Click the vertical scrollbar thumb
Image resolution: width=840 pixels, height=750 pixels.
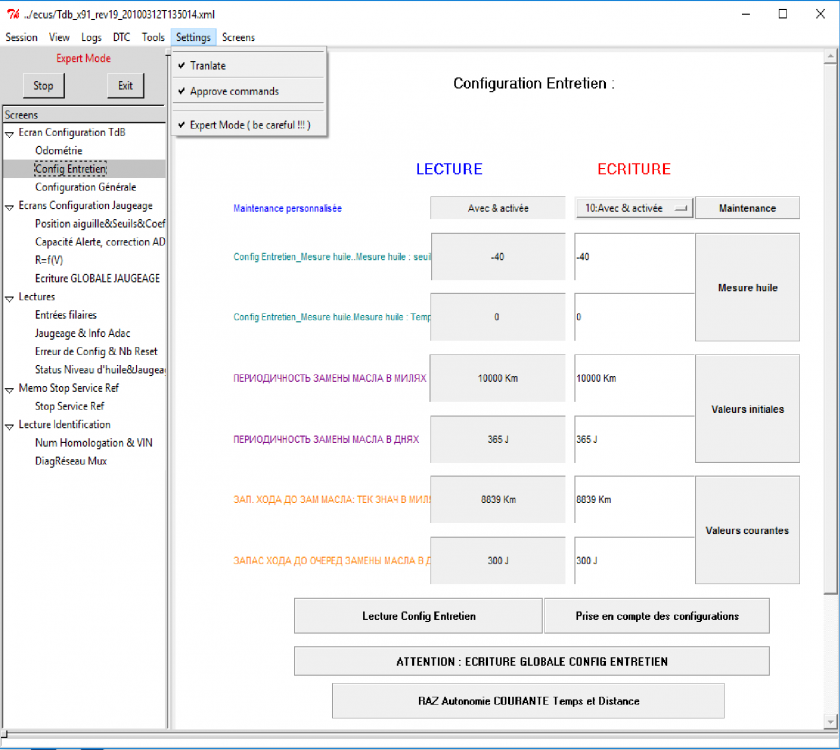click(830, 328)
